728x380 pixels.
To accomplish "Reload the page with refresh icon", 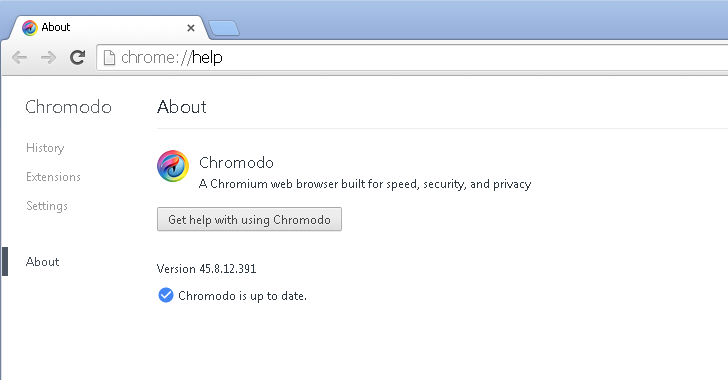I will coord(78,57).
